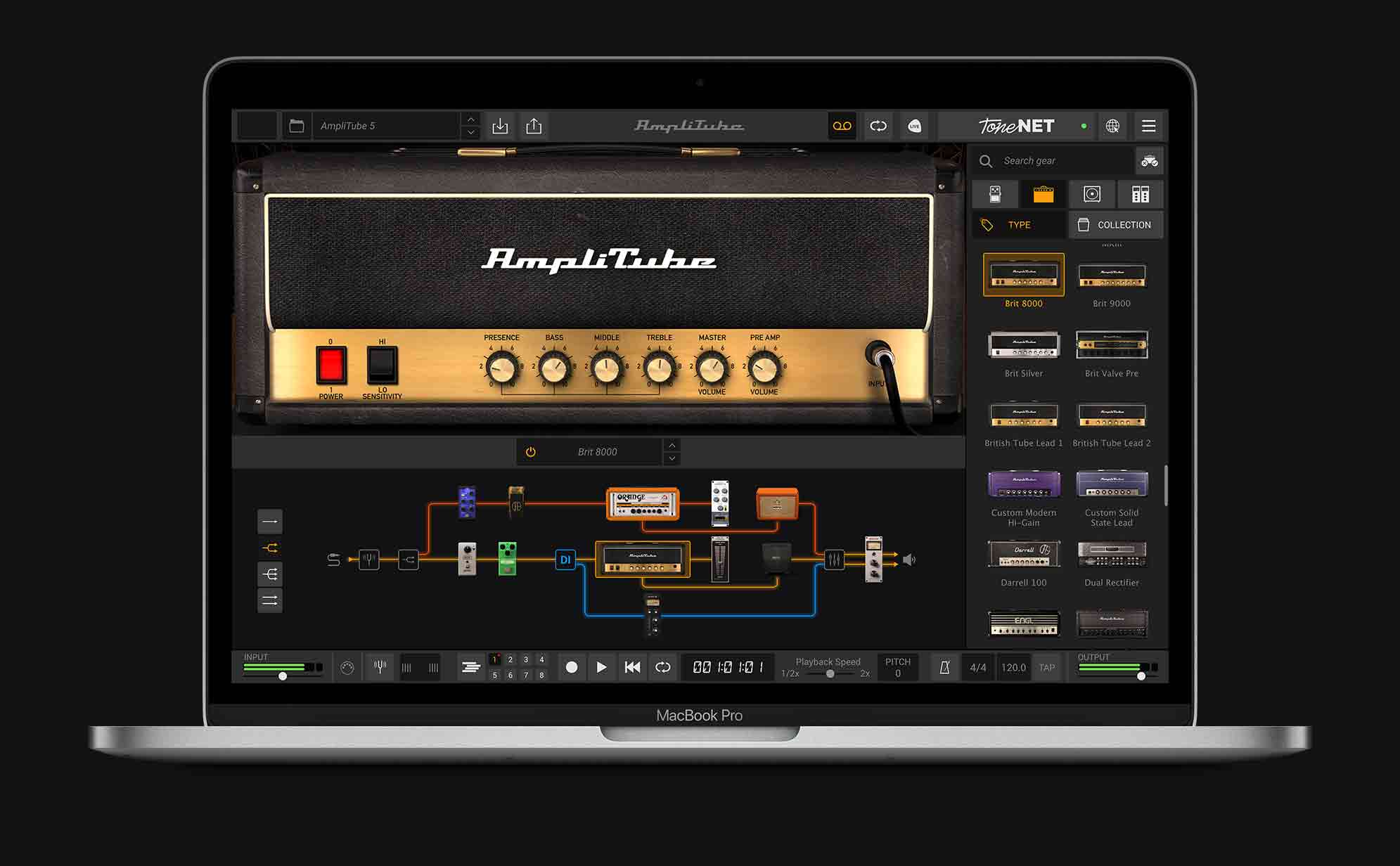Arm track 1 button

(495, 659)
